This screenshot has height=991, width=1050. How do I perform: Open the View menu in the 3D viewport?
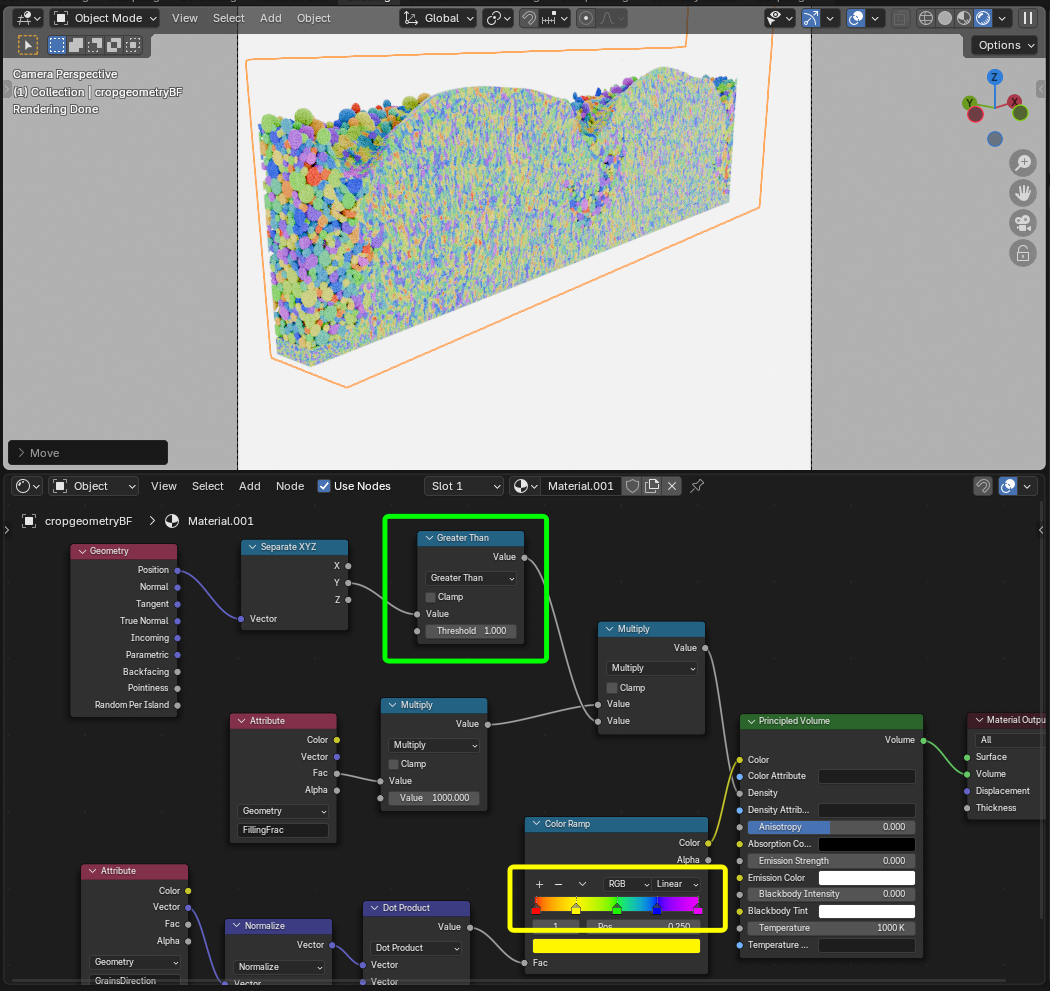184,18
